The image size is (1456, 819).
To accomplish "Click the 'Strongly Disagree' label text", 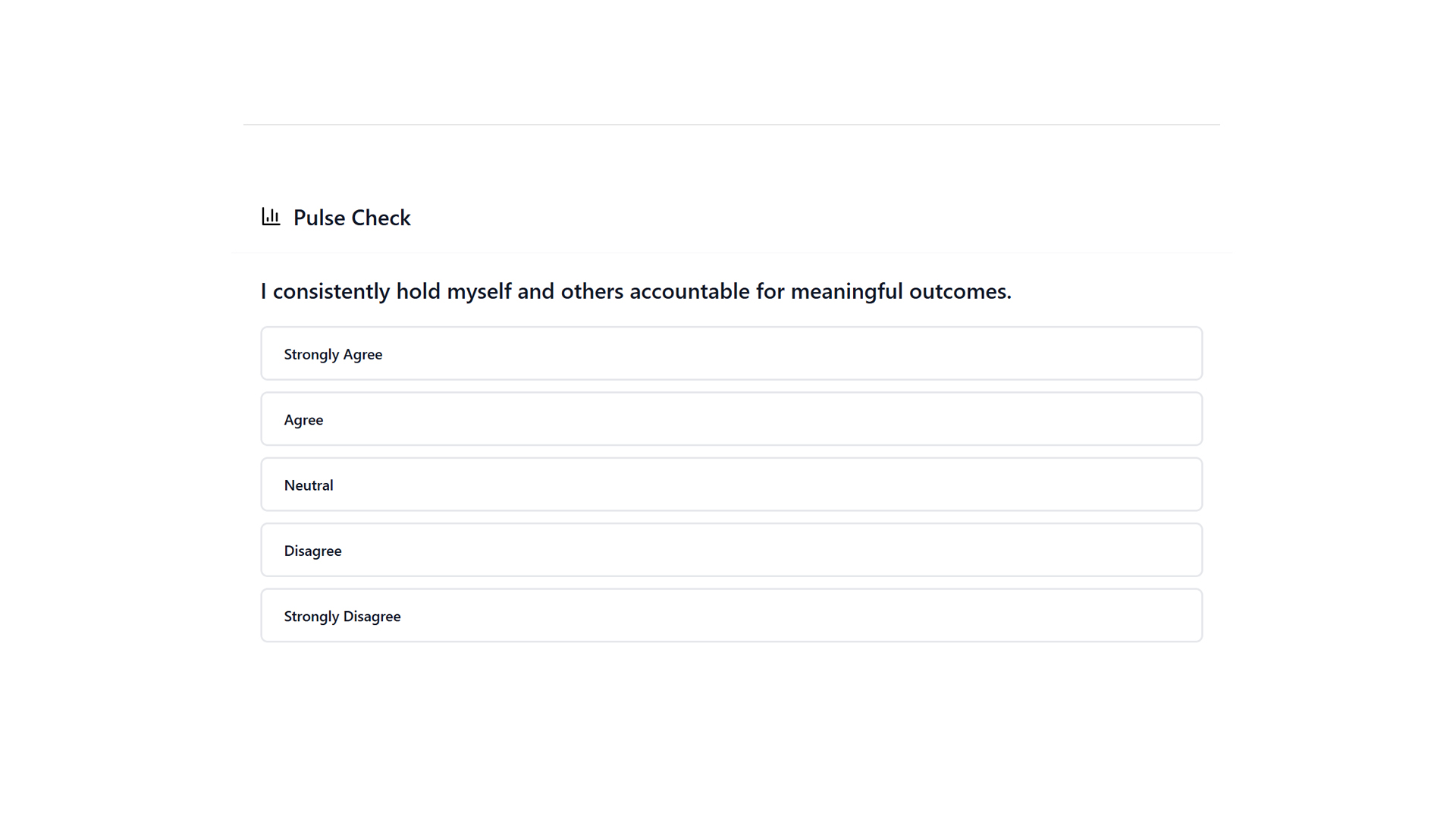I will click(x=342, y=617).
